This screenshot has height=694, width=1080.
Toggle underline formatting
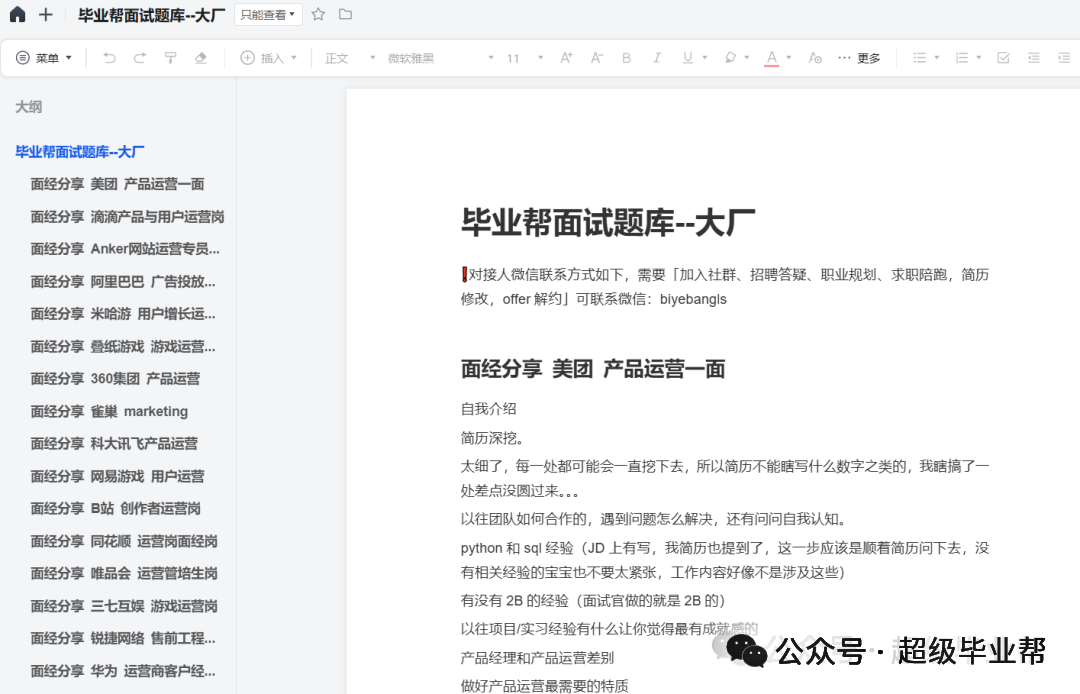(x=686, y=57)
